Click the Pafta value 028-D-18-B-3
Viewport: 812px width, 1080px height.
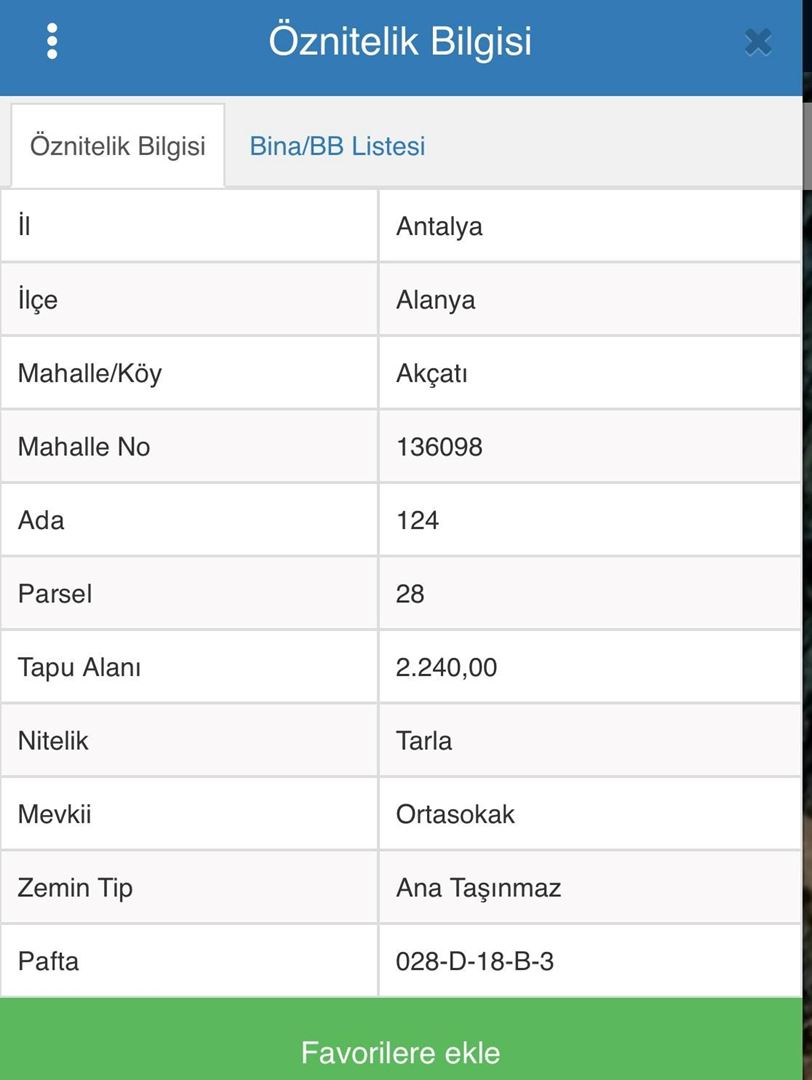click(x=475, y=962)
